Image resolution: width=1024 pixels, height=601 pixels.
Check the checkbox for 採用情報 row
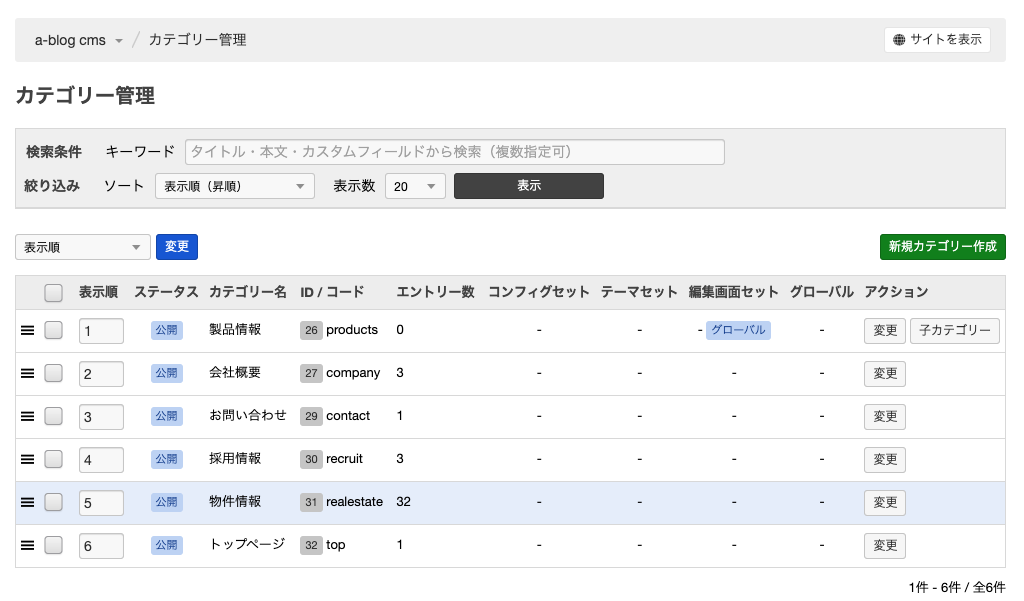(54, 459)
